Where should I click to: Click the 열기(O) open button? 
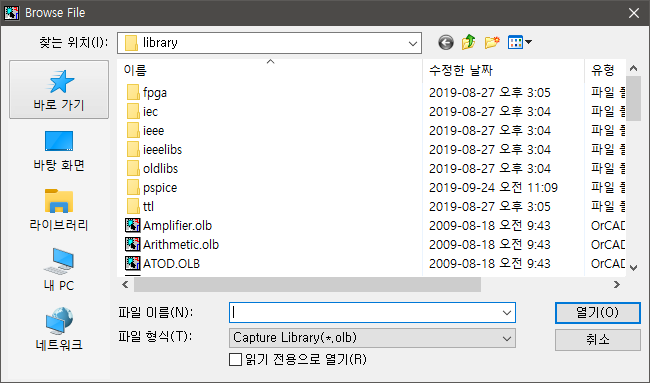597,313
